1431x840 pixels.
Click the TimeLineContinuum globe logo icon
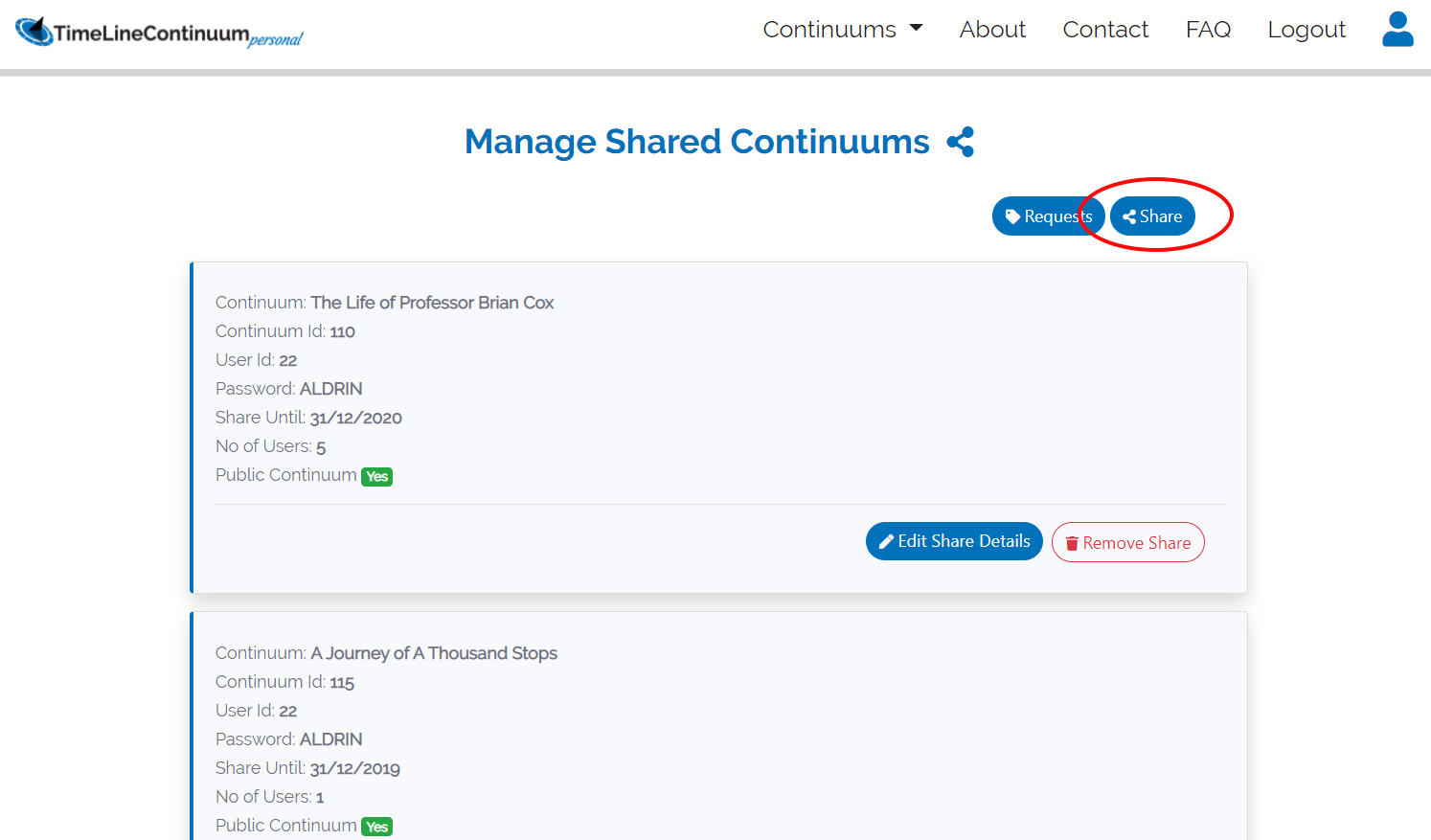(x=34, y=32)
